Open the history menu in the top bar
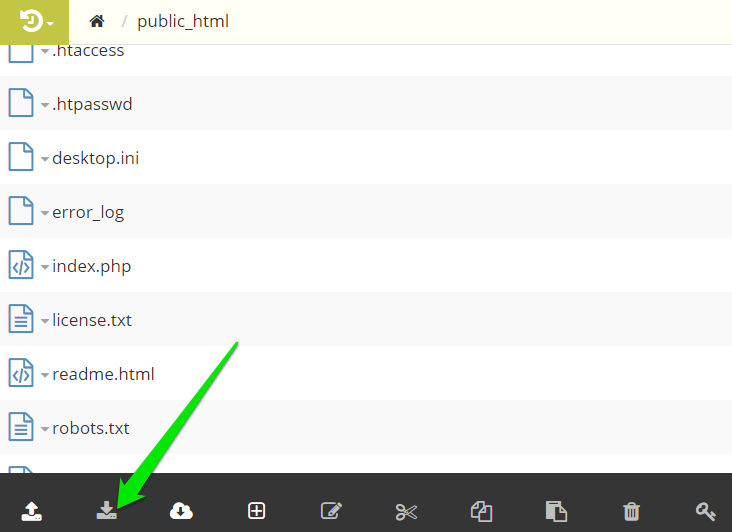 [x=34, y=22]
